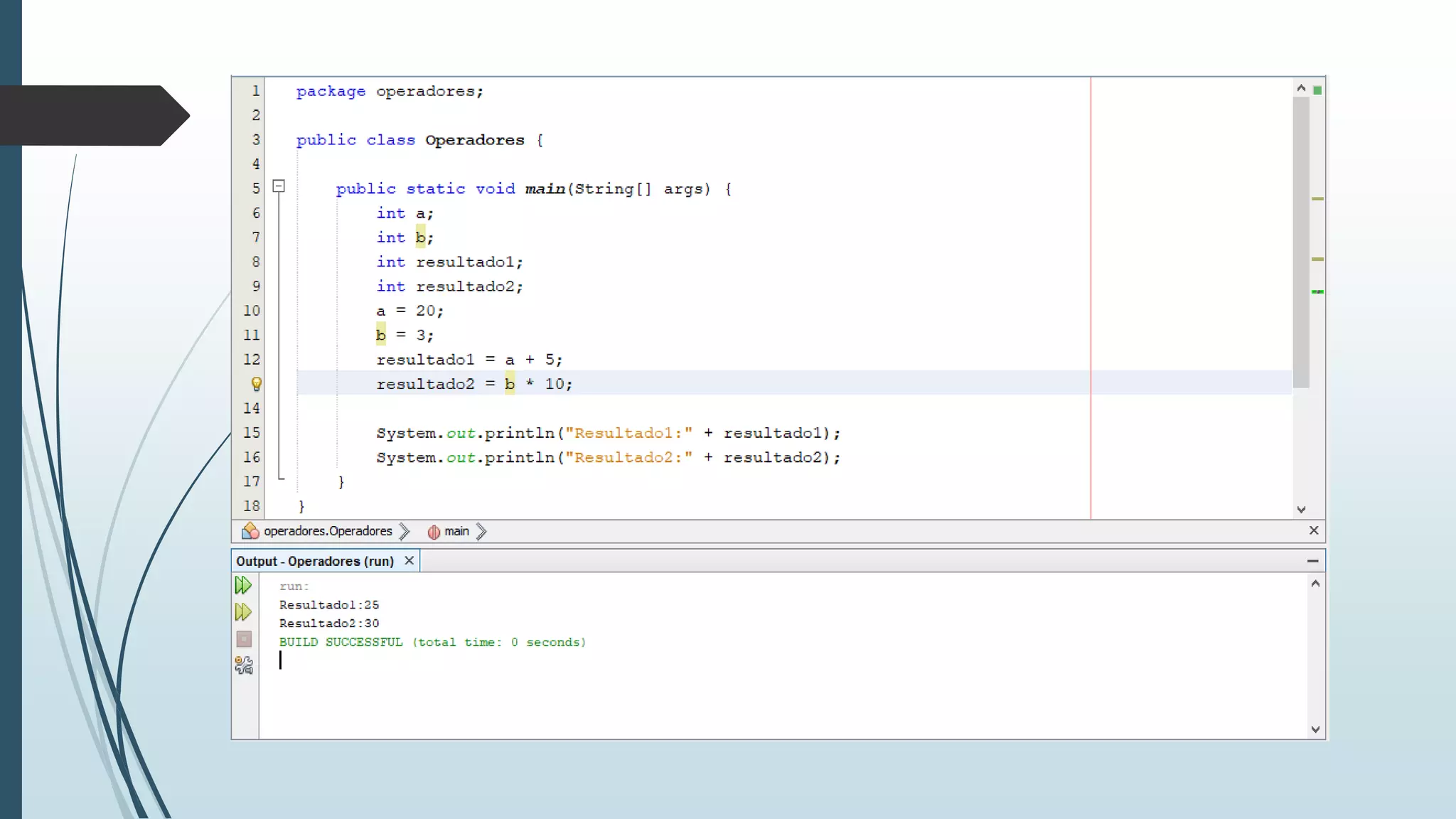This screenshot has height=819, width=1456.
Task: Open Output settings wrench icon
Action: [244, 665]
